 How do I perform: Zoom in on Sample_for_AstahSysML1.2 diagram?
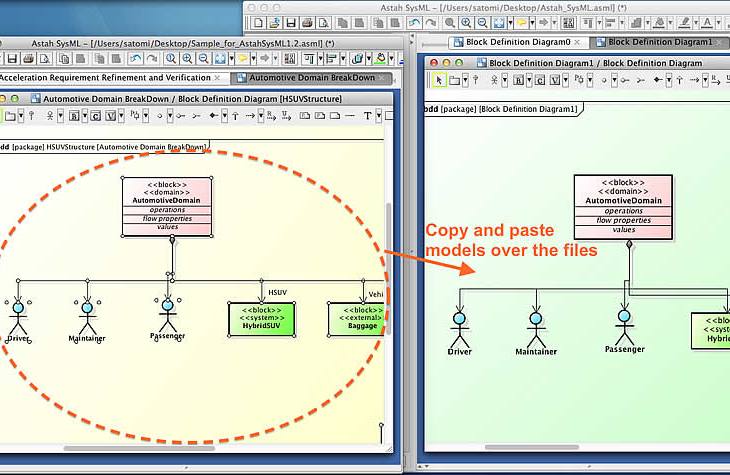pyautogui.click(x=187, y=59)
